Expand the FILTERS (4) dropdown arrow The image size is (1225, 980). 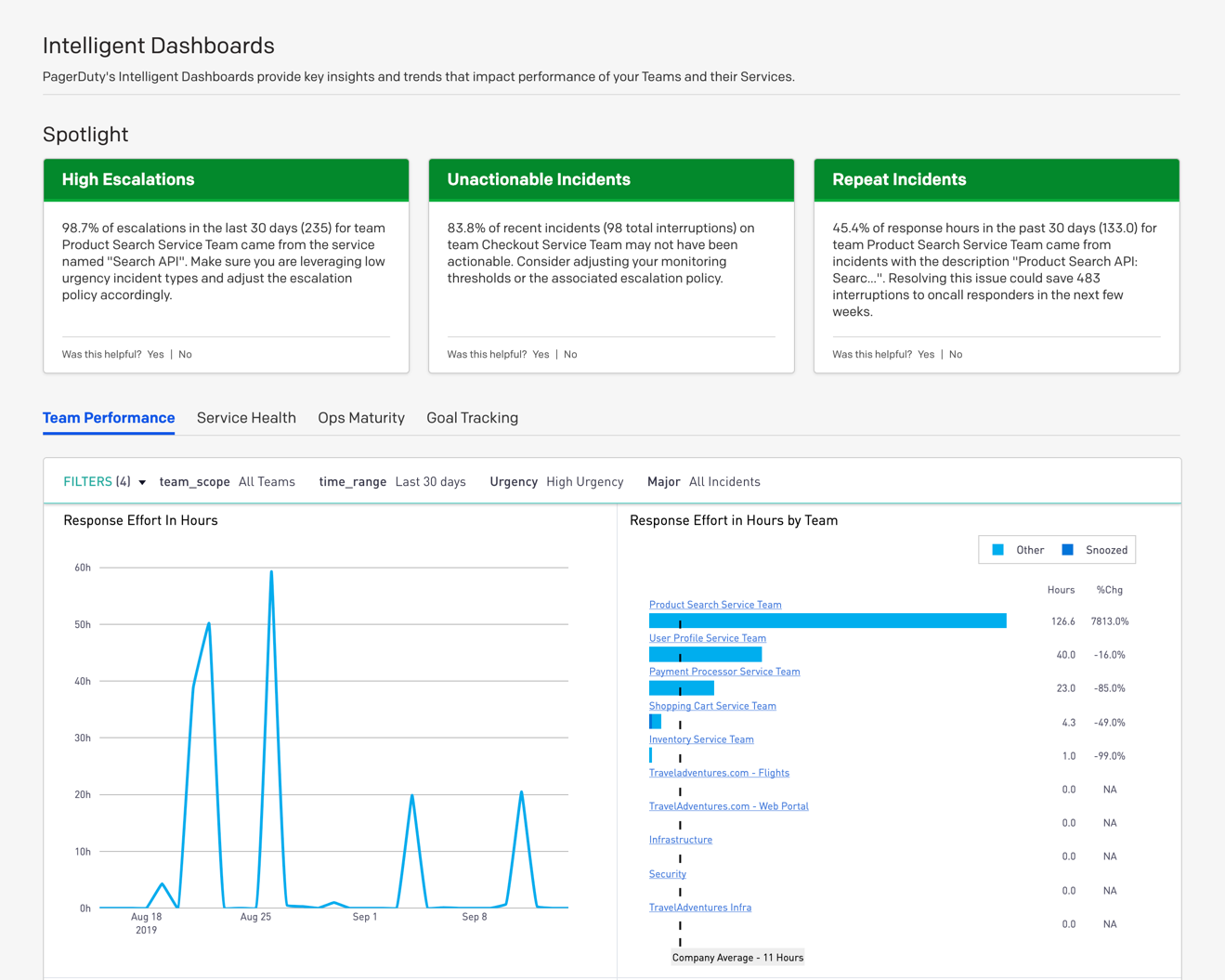[142, 482]
